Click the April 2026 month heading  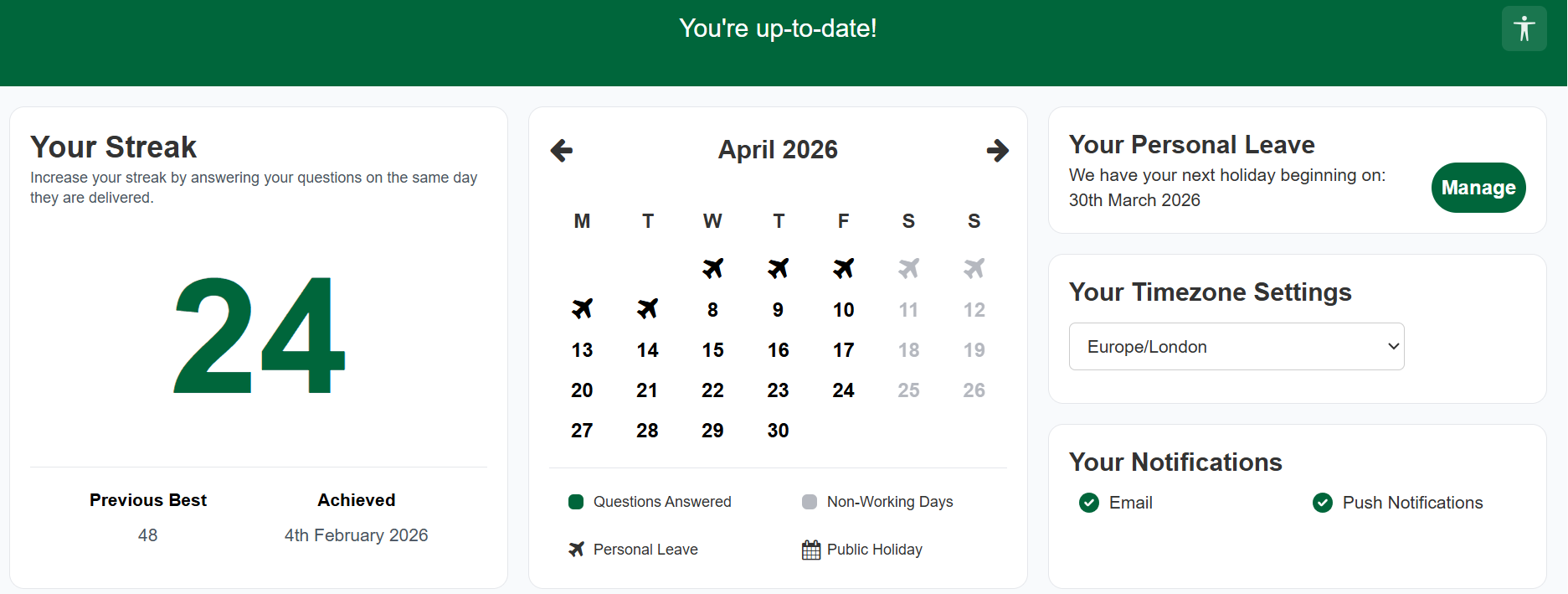point(778,150)
